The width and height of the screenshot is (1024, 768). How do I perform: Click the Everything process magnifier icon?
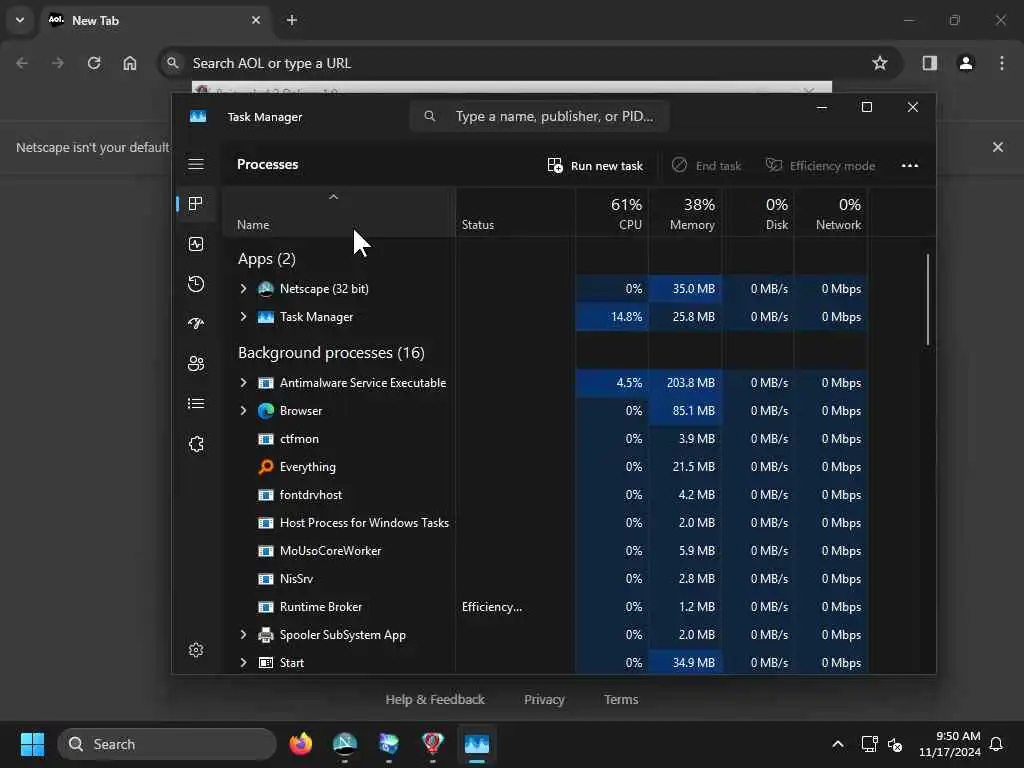[266, 467]
